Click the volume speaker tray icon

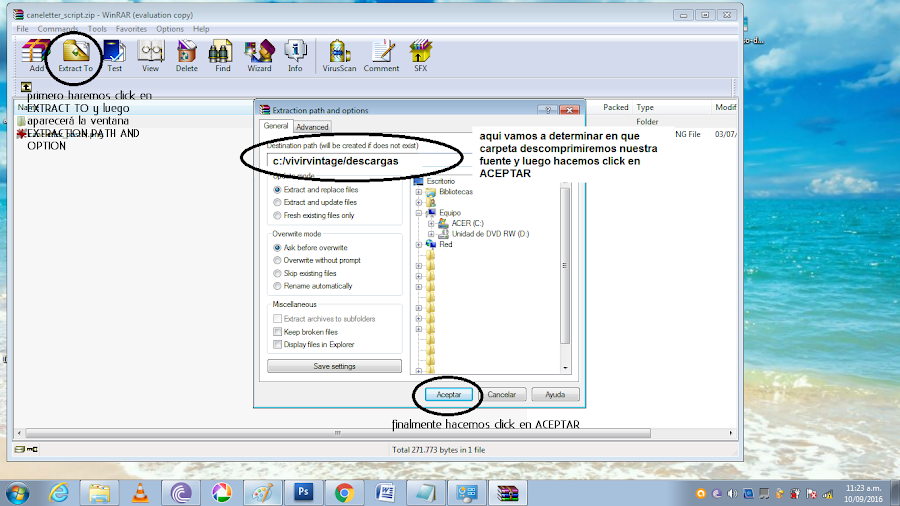pos(732,493)
